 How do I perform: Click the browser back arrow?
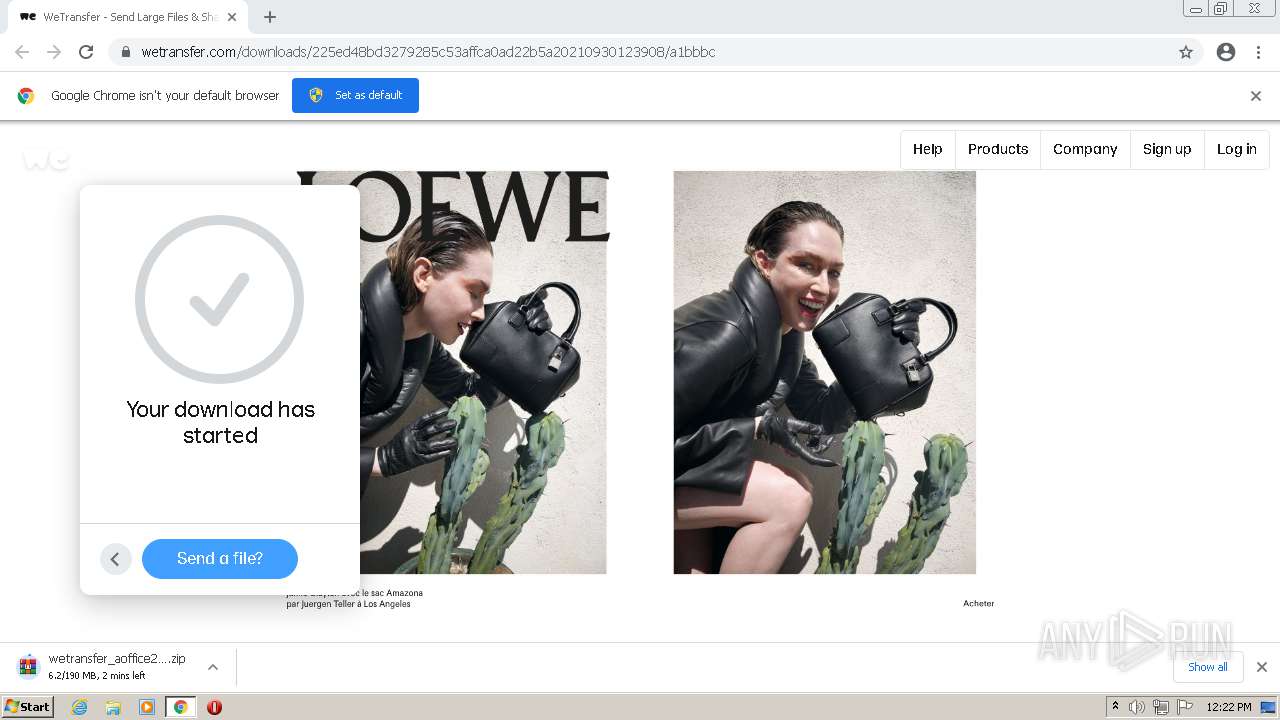[x=22, y=52]
